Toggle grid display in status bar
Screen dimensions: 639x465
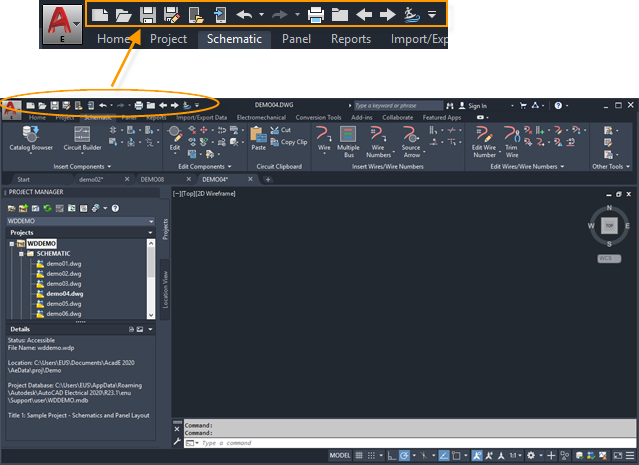pos(359,455)
